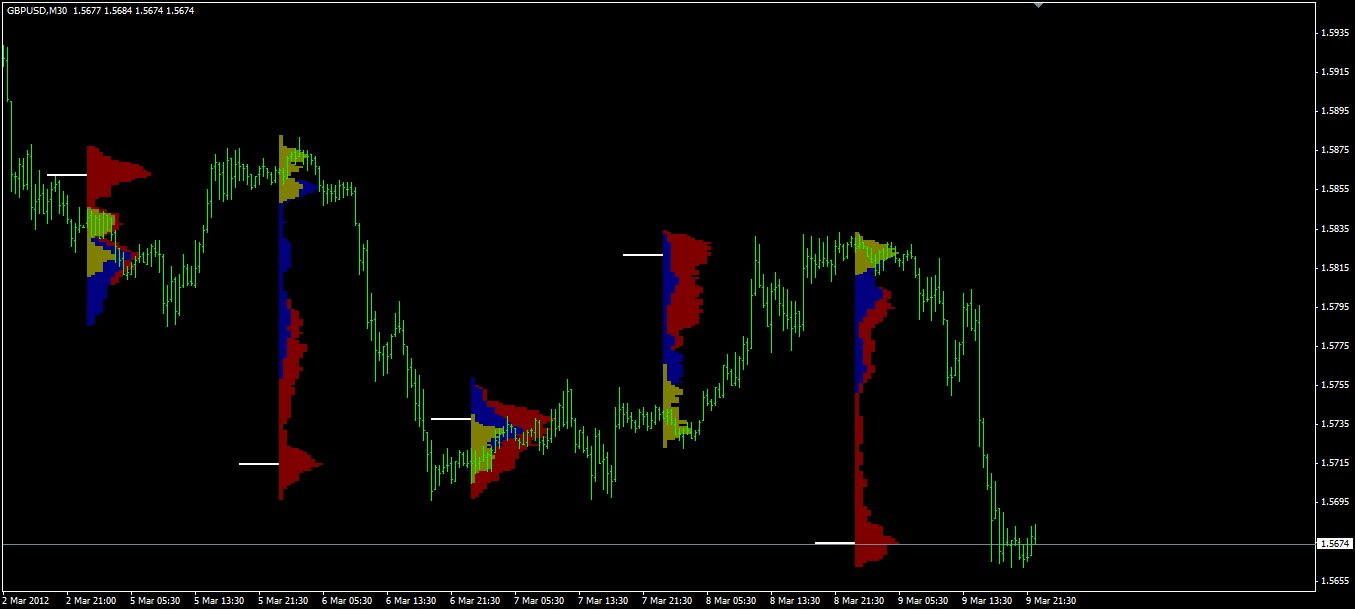Select the white marker line near 1.5715
This screenshot has height=609, width=1355.
pos(259,464)
